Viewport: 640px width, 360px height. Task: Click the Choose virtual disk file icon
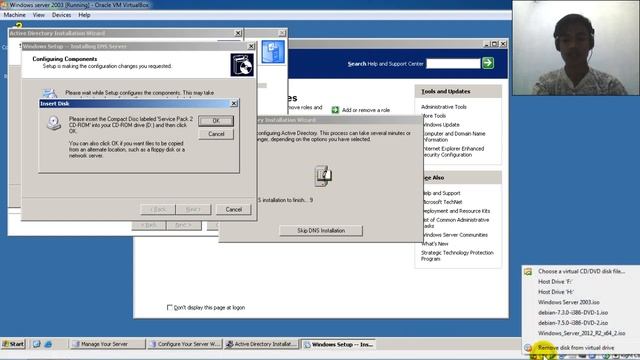tap(528, 271)
